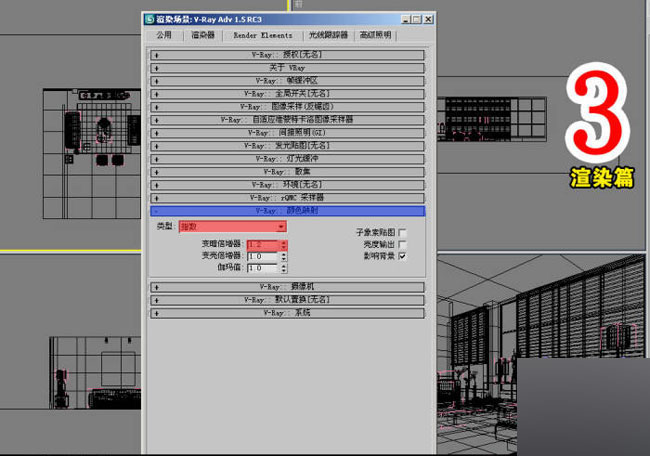Open the Render Elements tab
Screen dimensions: 650x456
(263, 35)
